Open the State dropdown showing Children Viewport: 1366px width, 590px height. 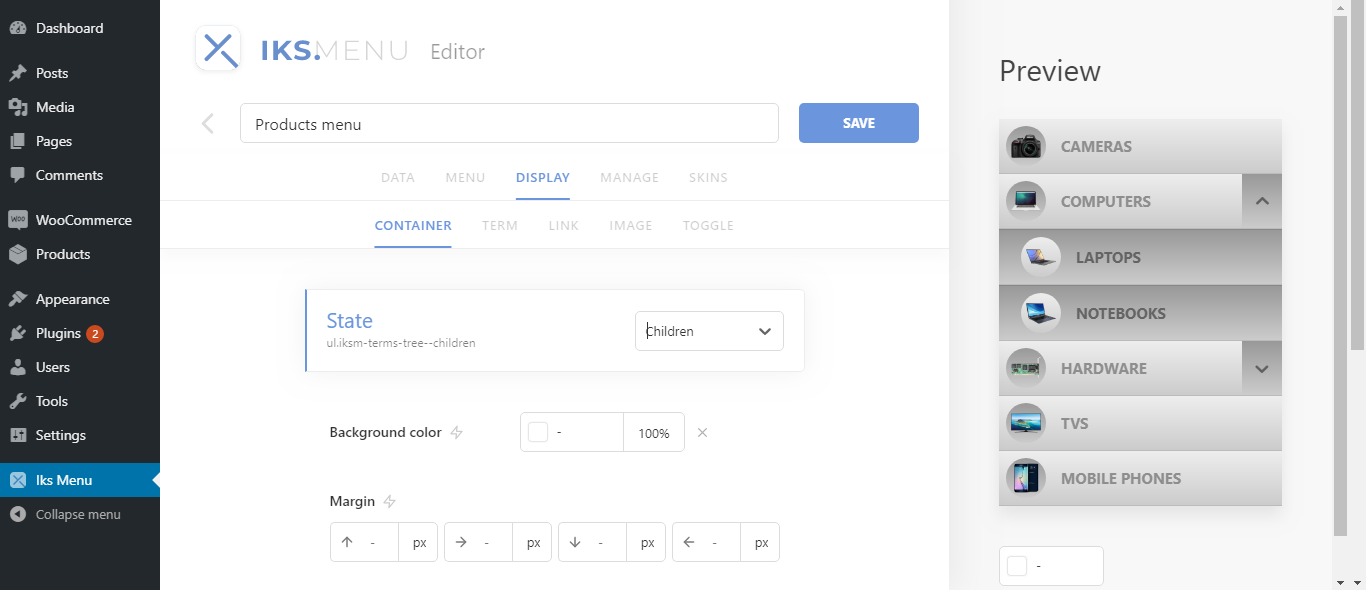click(709, 331)
